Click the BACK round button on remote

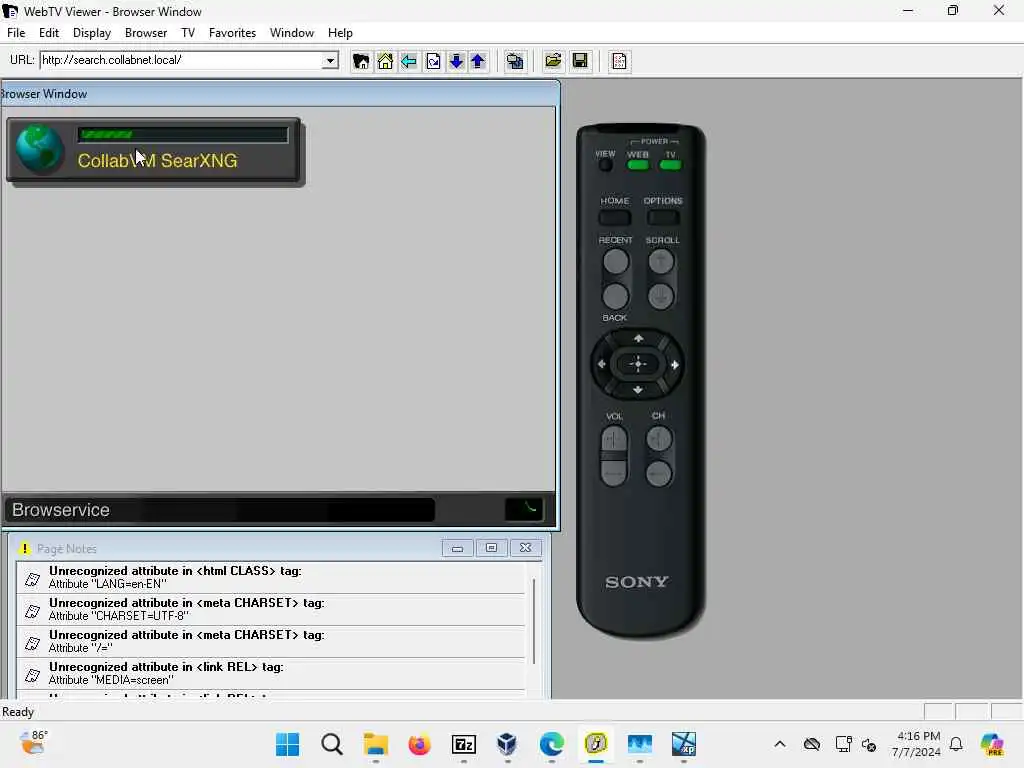point(615,296)
